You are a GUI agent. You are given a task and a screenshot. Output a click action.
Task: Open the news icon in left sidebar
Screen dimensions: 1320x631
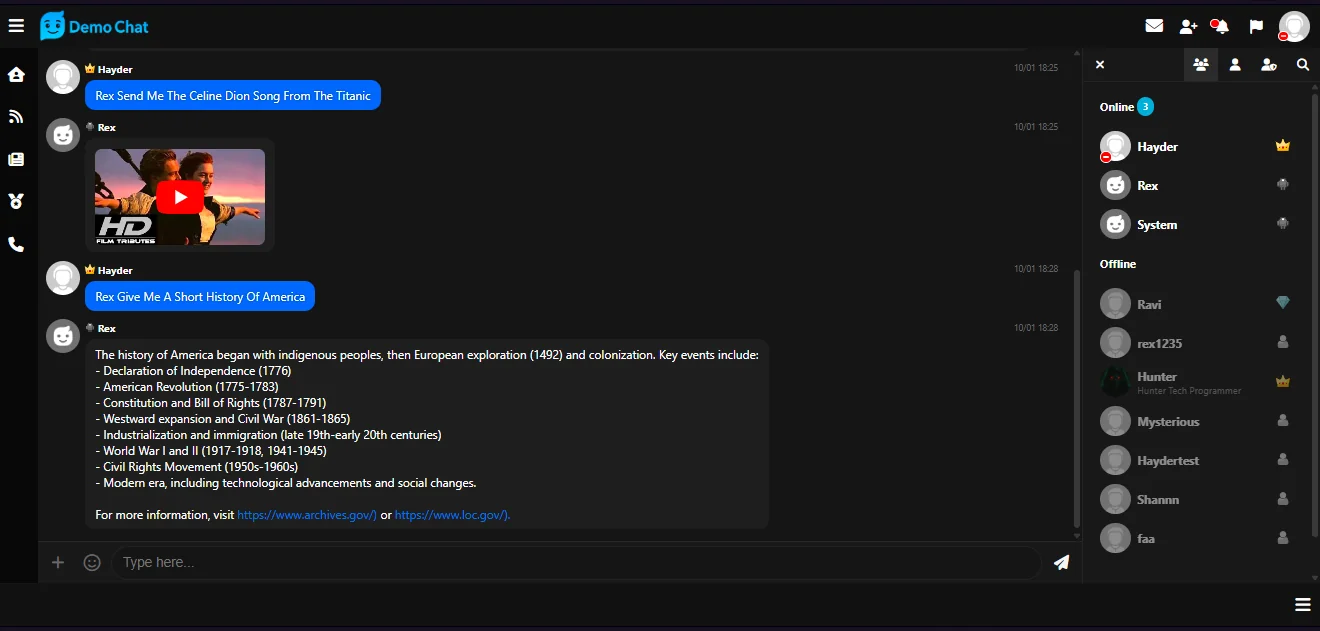point(16,159)
